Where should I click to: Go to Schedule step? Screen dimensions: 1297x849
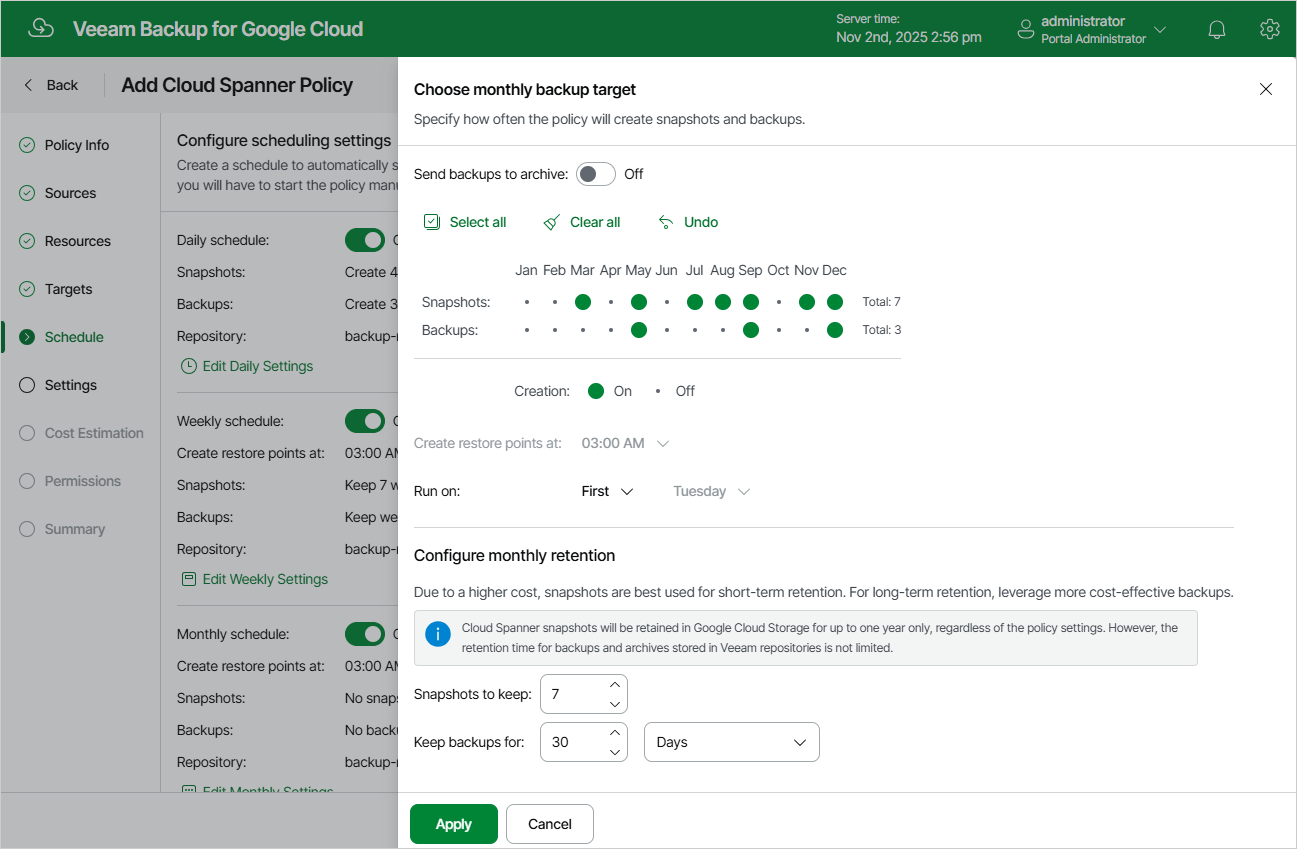click(74, 337)
